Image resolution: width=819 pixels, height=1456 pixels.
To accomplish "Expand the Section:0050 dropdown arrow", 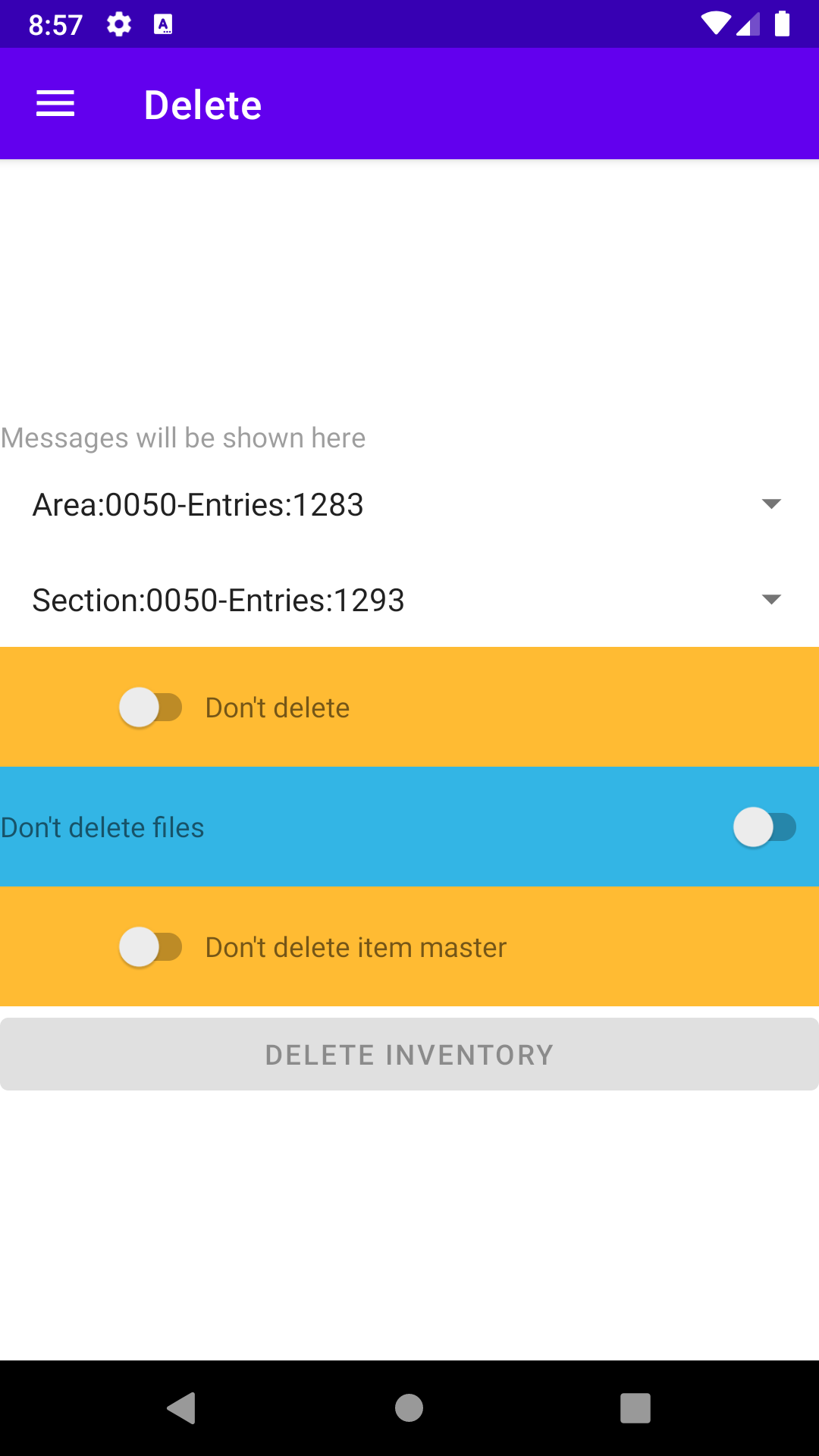I will pyautogui.click(x=771, y=600).
